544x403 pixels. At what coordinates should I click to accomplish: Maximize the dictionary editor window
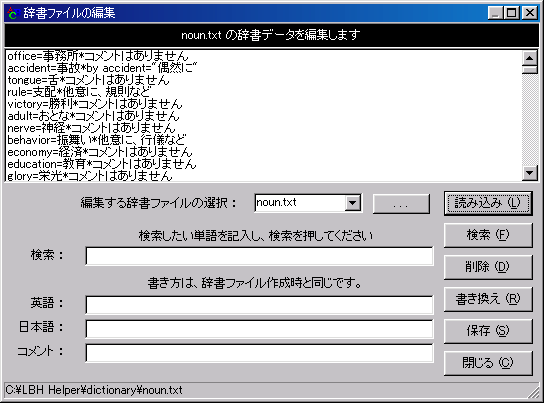[x=511, y=13]
